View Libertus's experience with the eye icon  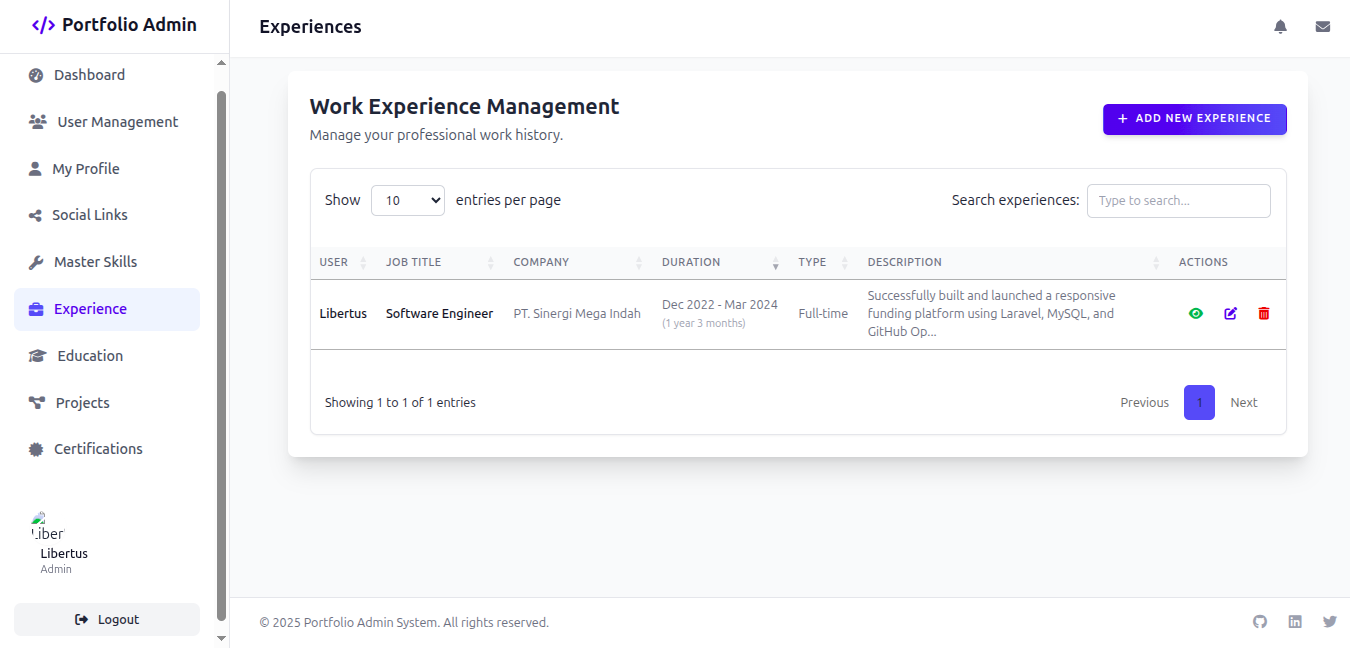click(x=1195, y=313)
